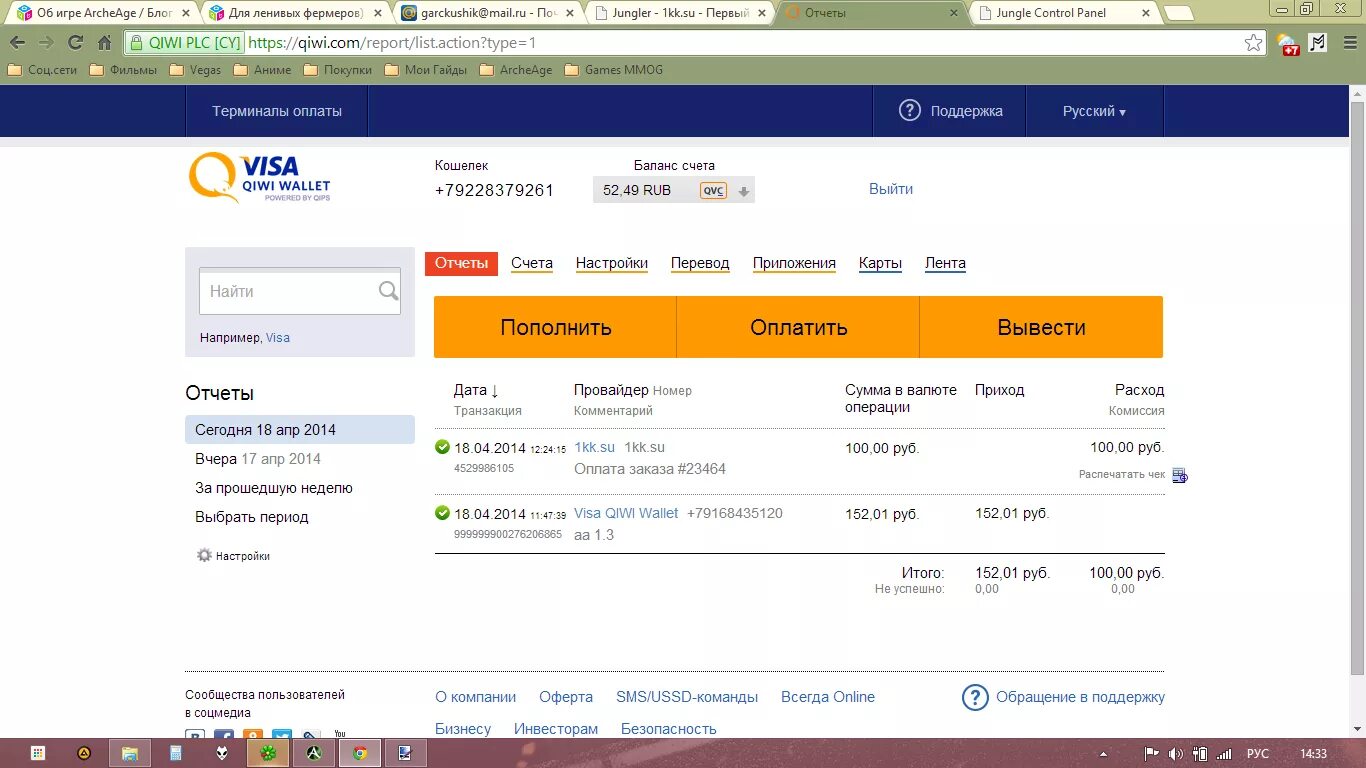Open the ArcheAge bookmarks folder
This screenshot has height=768, width=1366.
[x=516, y=70]
